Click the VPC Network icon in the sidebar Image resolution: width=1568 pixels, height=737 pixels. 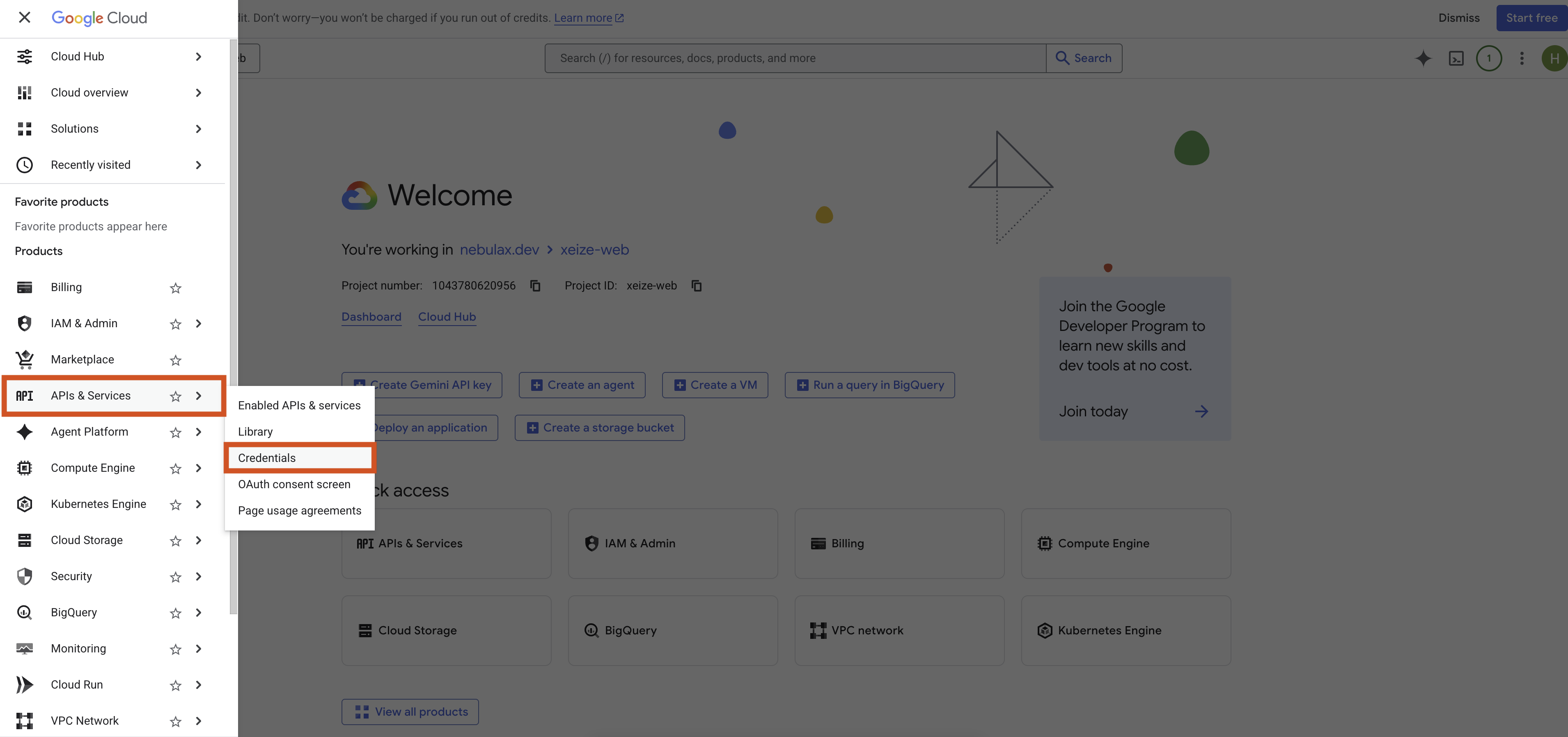(24, 721)
